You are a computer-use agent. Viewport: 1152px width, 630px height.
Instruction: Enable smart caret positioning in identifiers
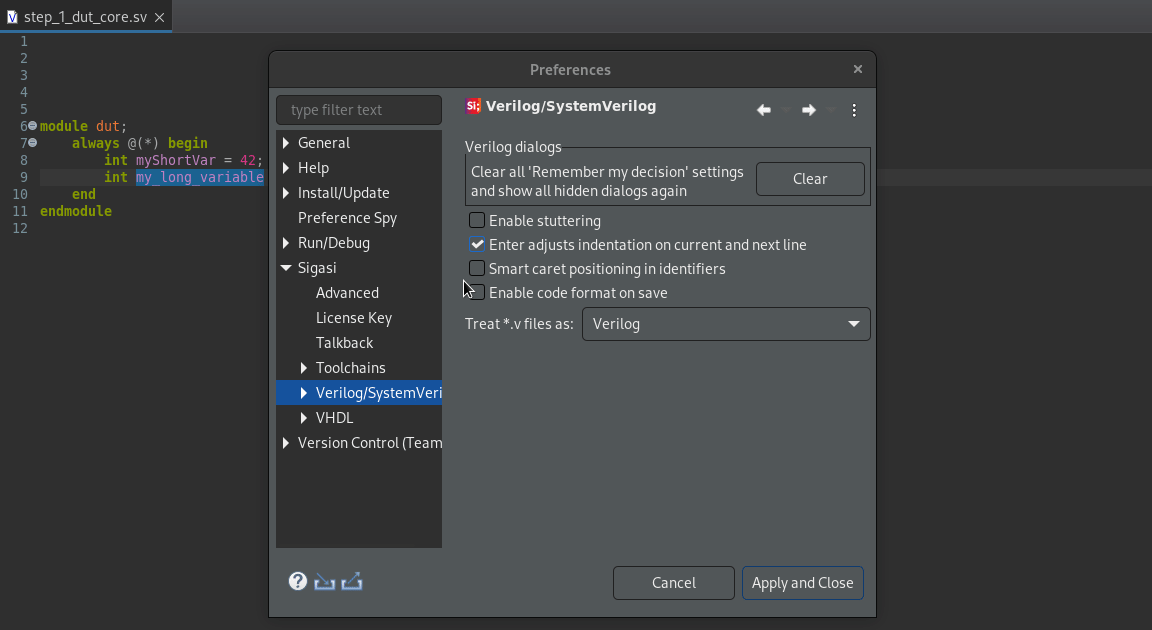477,269
